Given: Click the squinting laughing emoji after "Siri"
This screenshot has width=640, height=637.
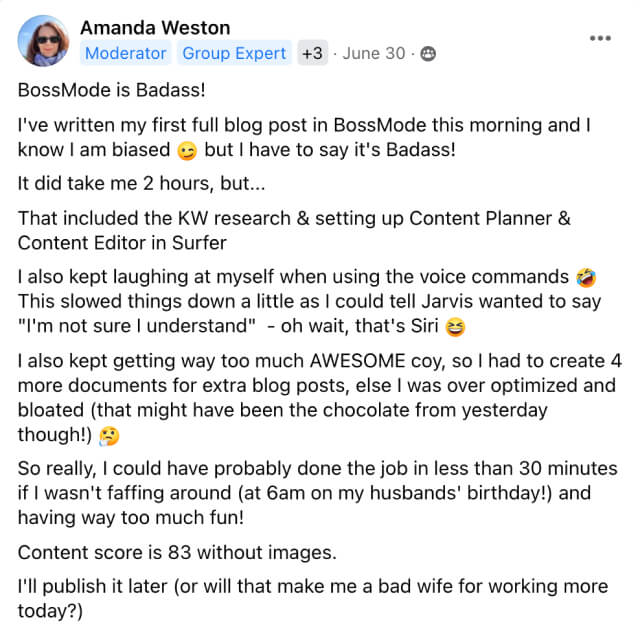Looking at the screenshot, I should [455, 327].
